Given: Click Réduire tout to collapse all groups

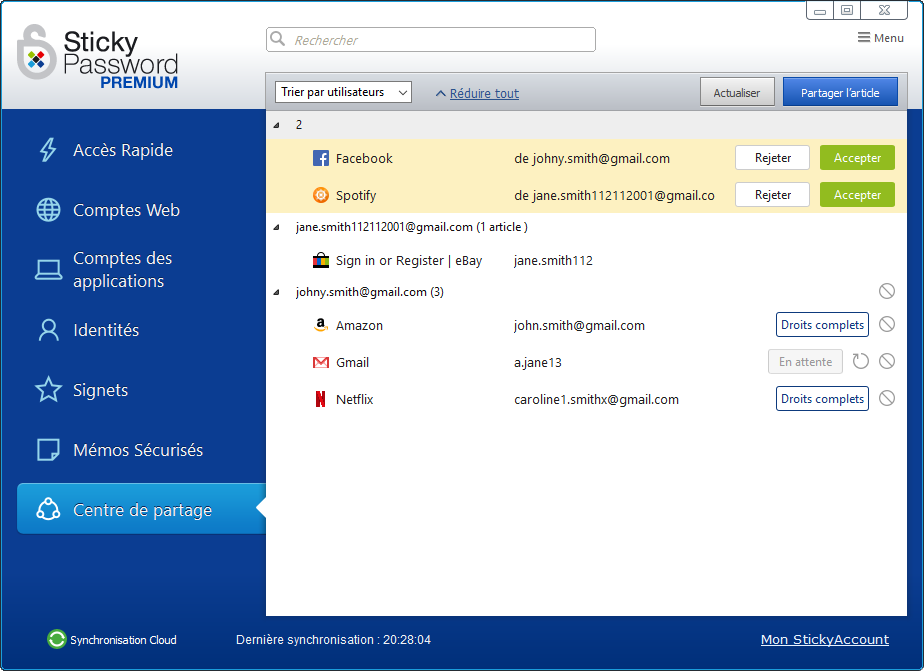Looking at the screenshot, I should [x=484, y=93].
